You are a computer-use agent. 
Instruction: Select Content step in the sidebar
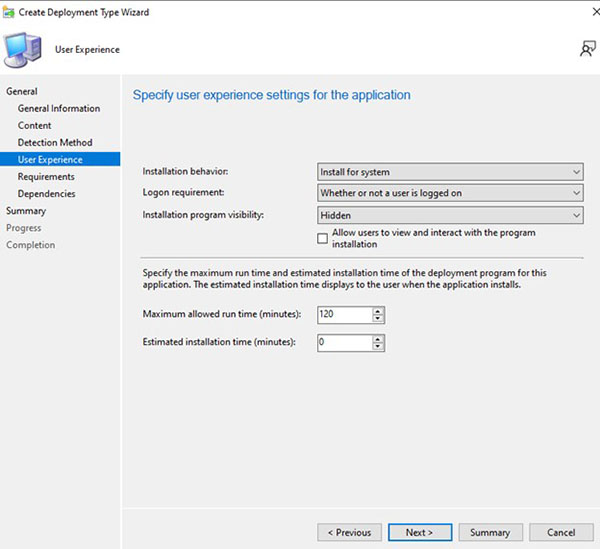coord(35,125)
